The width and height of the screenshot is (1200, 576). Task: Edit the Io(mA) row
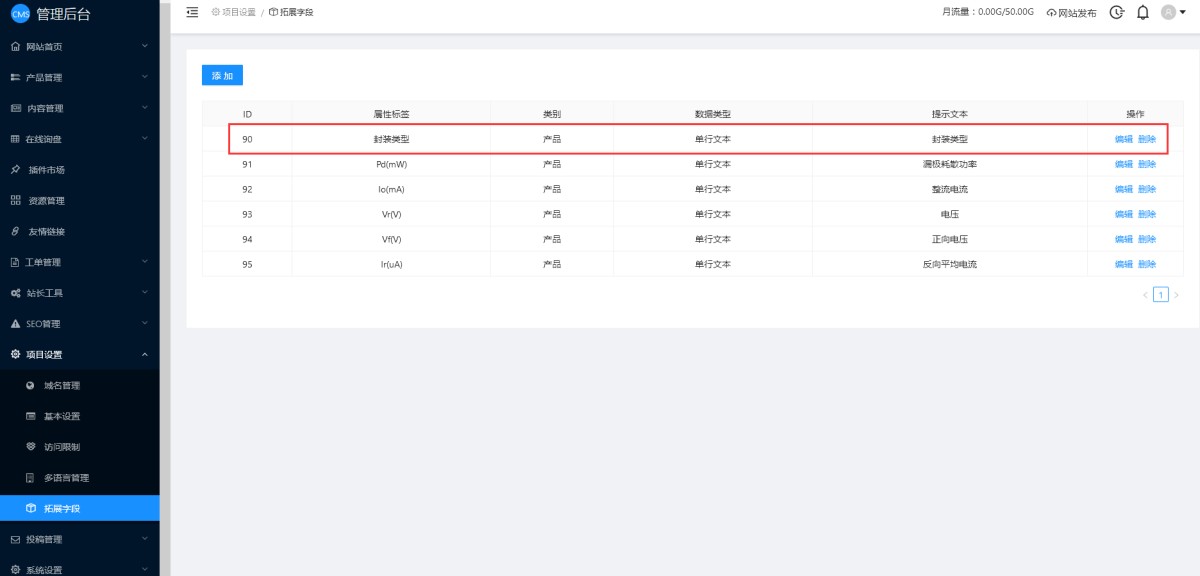[x=1124, y=189]
